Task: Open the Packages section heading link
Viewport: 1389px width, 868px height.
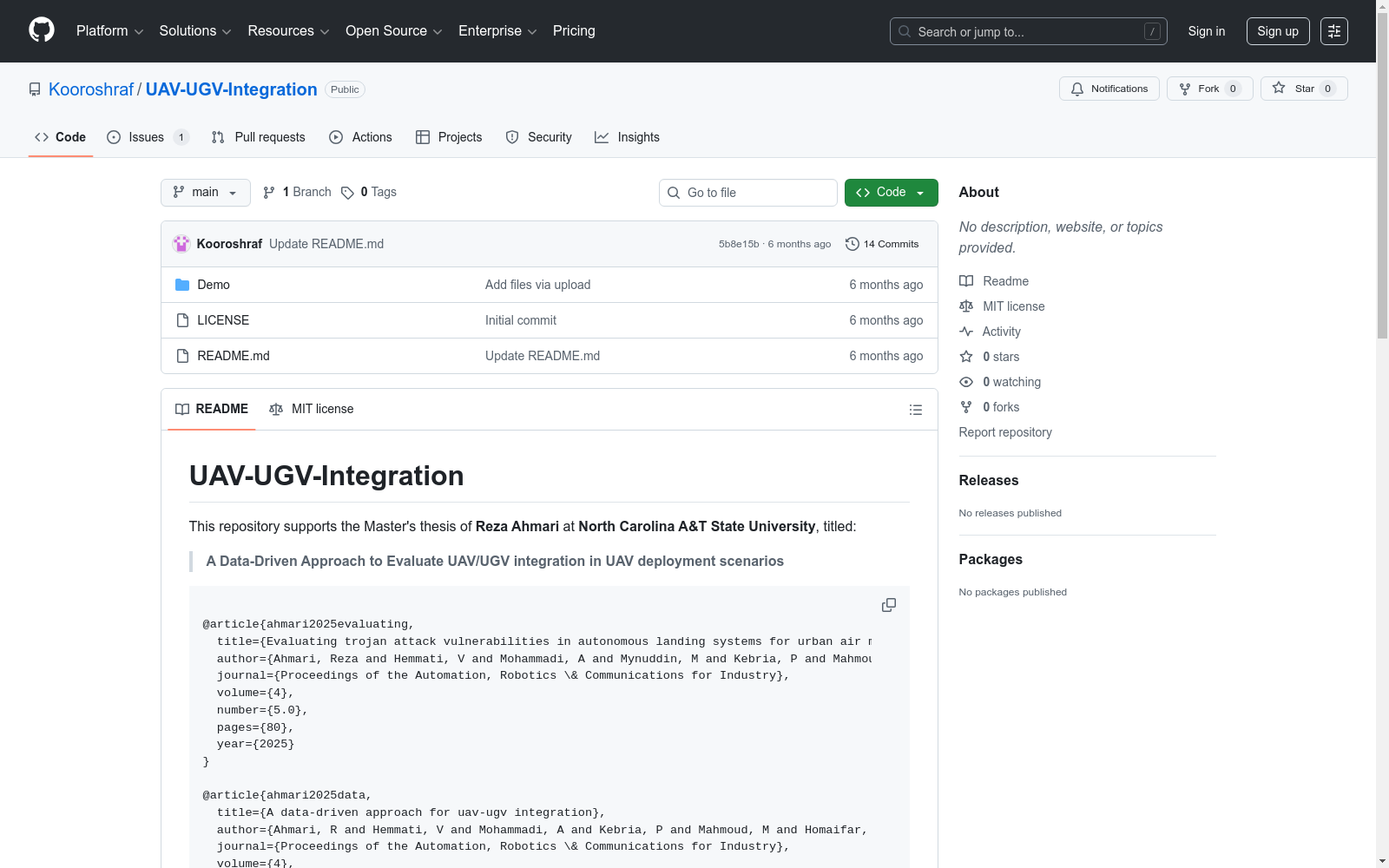Action: 991,560
